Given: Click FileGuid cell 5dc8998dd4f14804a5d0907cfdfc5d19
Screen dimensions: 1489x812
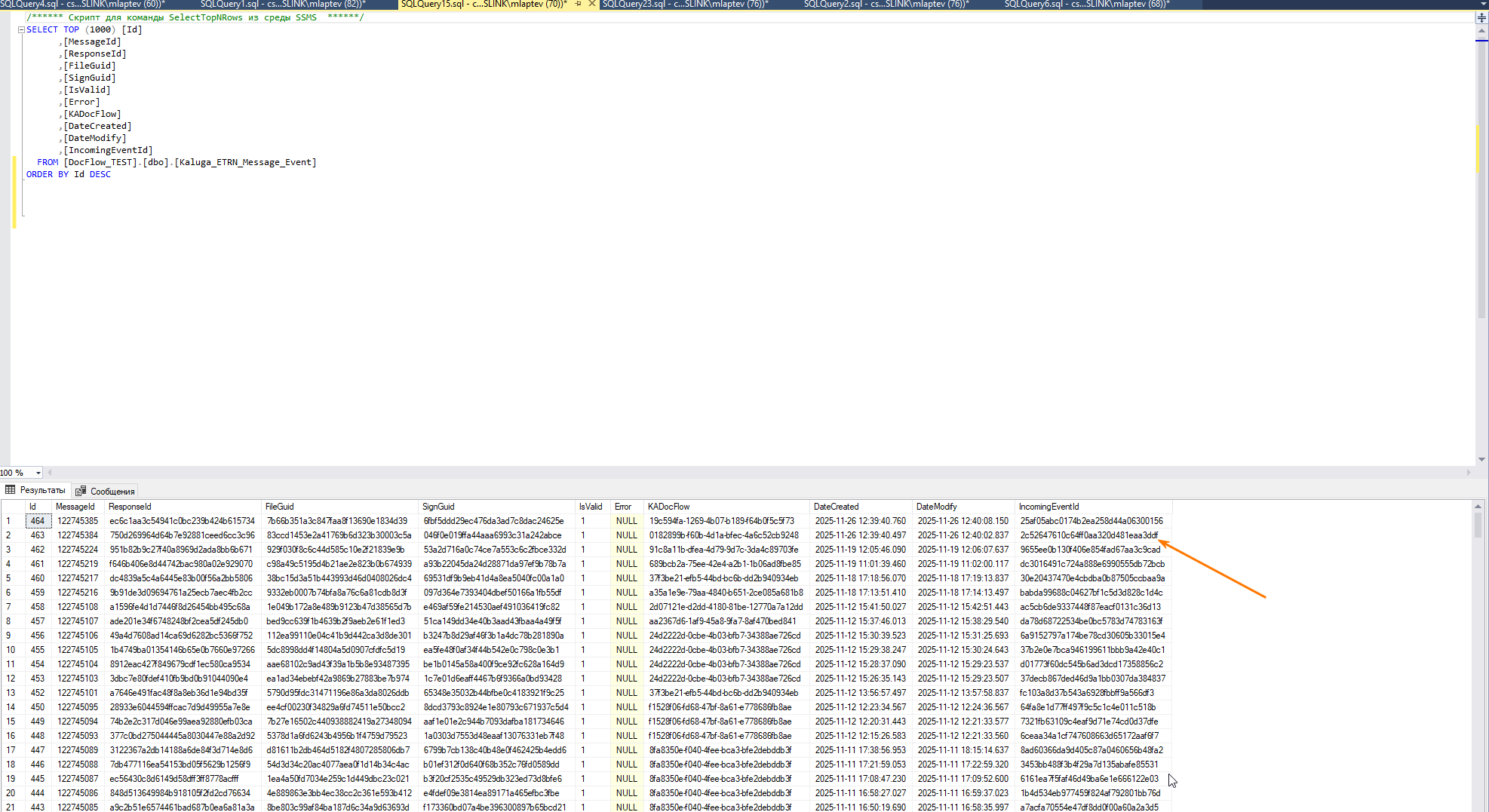Looking at the screenshot, I should pos(339,650).
